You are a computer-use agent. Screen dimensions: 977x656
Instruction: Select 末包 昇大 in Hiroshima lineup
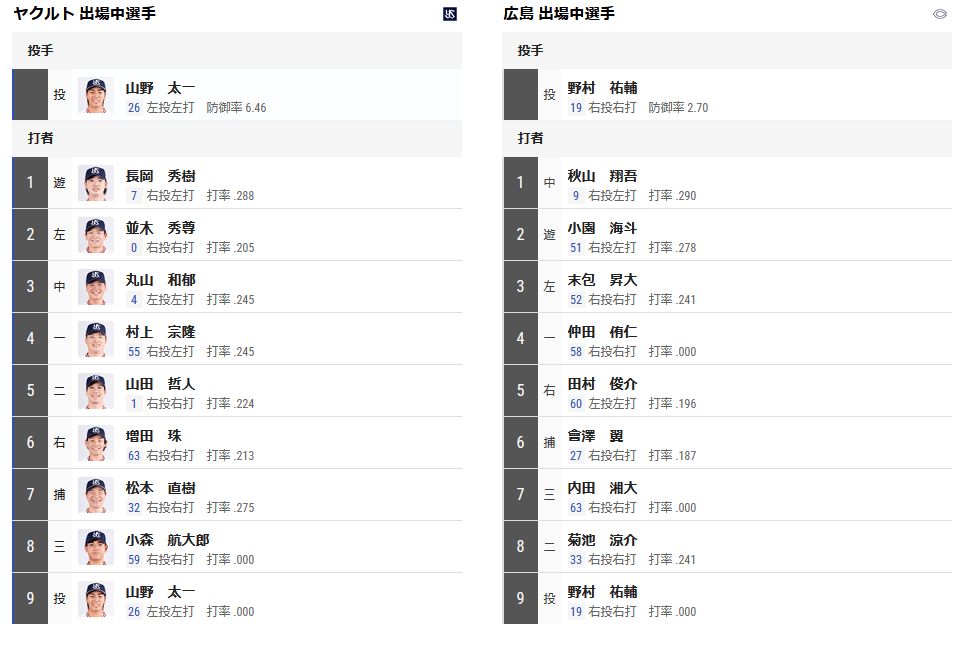(602, 280)
